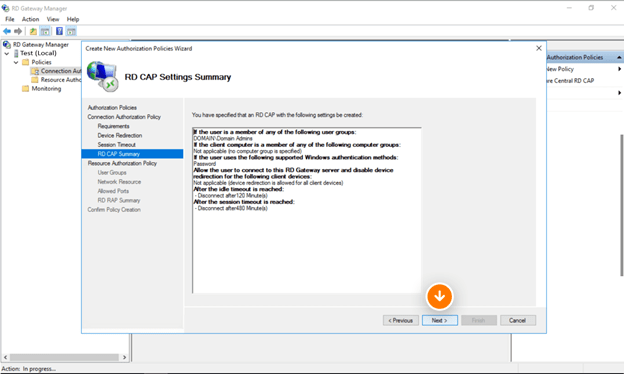Viewport: 624px width, 374px height.
Task: Select Confirm Policy Creation wizard step
Action: [x=114, y=210]
